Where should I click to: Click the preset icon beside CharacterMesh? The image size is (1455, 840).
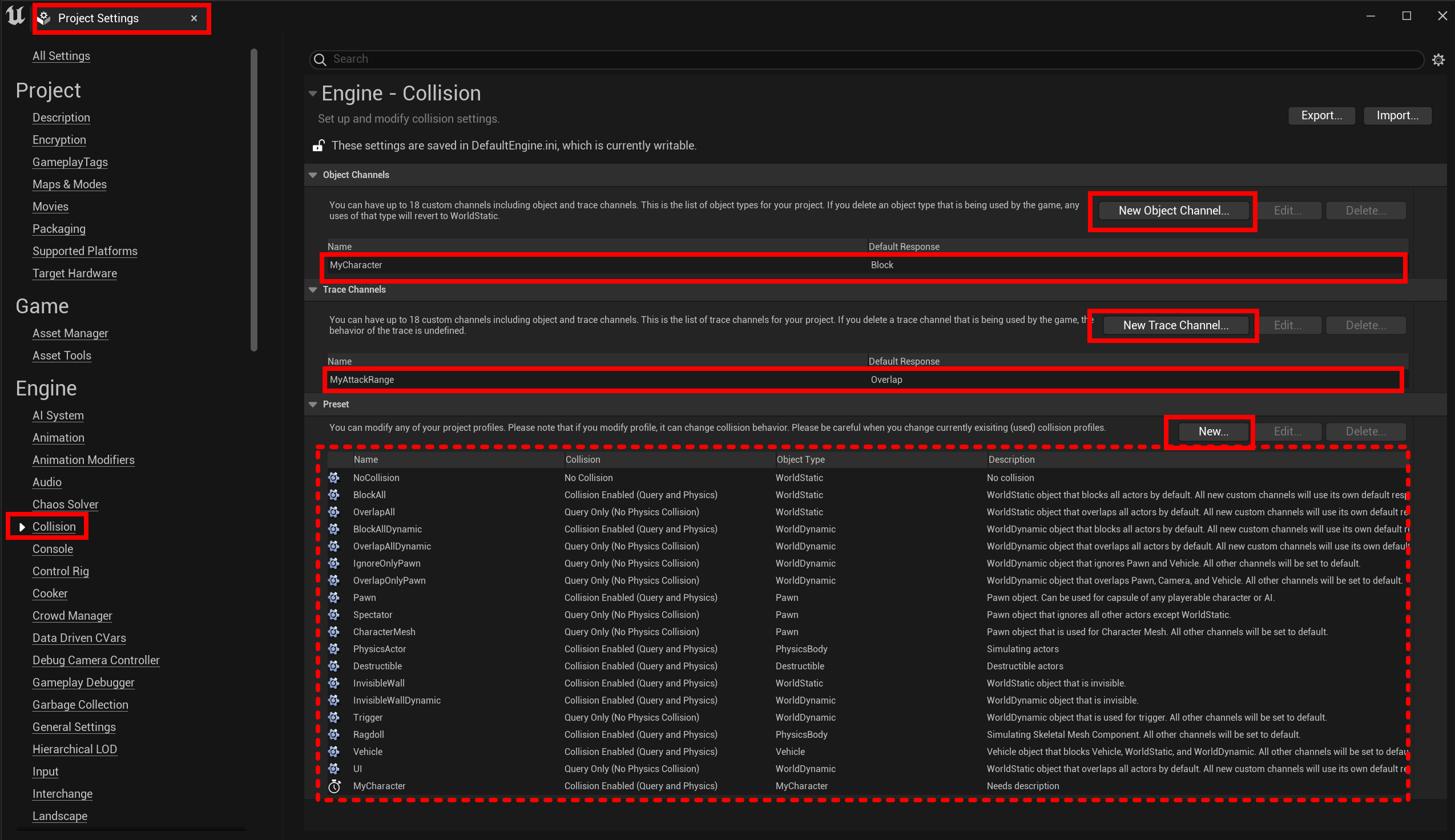pos(334,632)
